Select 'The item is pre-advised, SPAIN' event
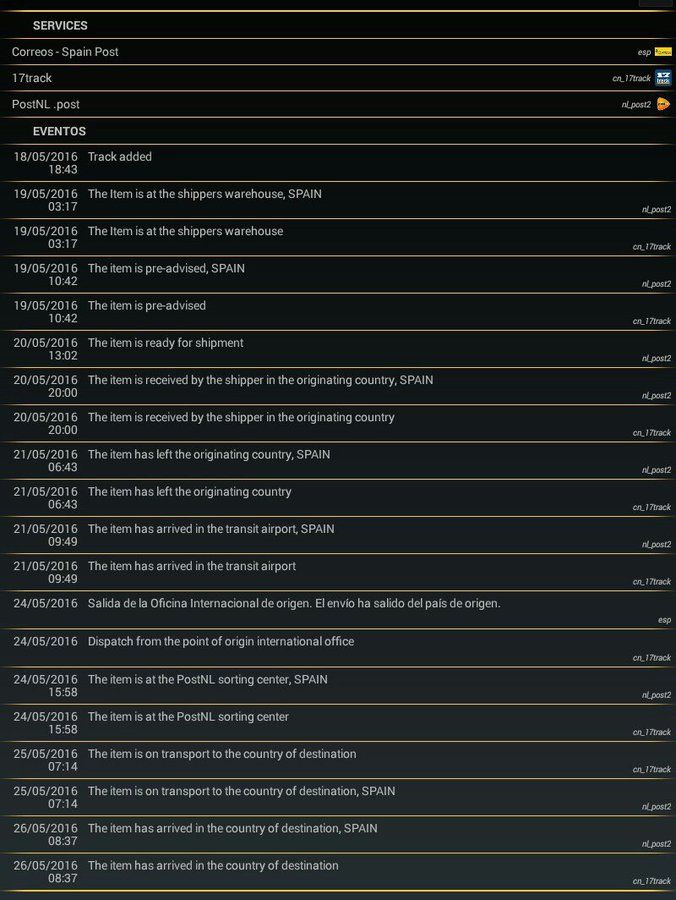 pyautogui.click(x=338, y=275)
